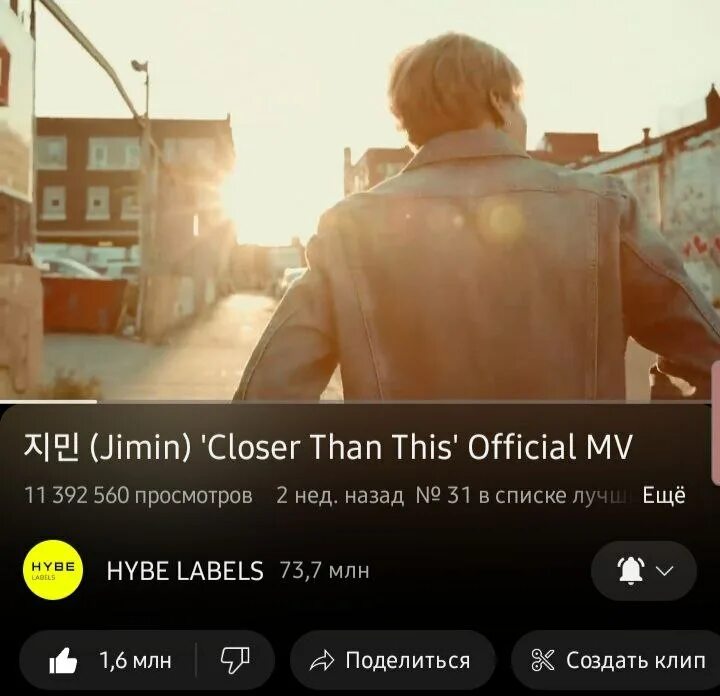The image size is (720, 696).
Task: Click the "11 392 560 просмотров" view count
Action: click(x=138, y=495)
